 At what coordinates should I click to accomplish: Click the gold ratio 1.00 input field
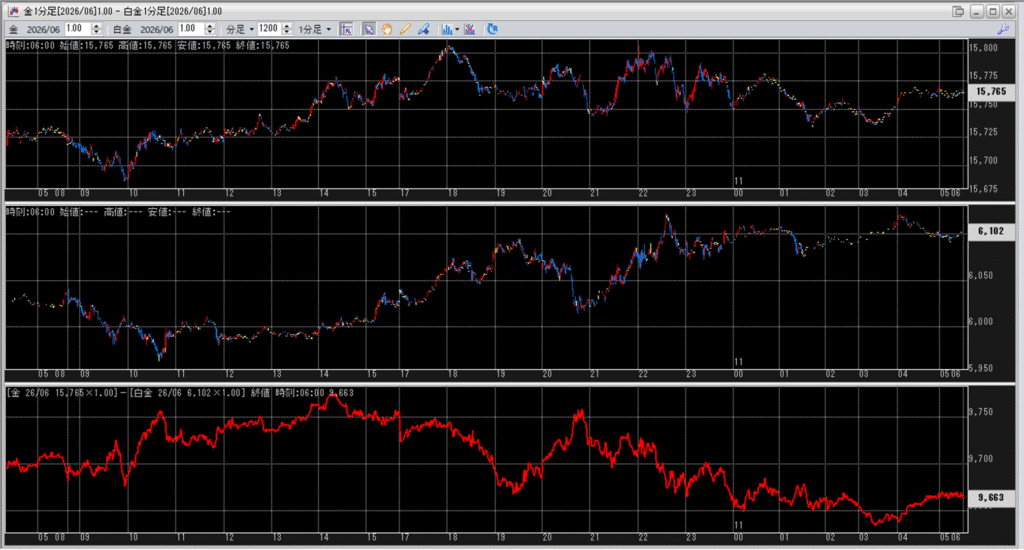[x=78, y=29]
